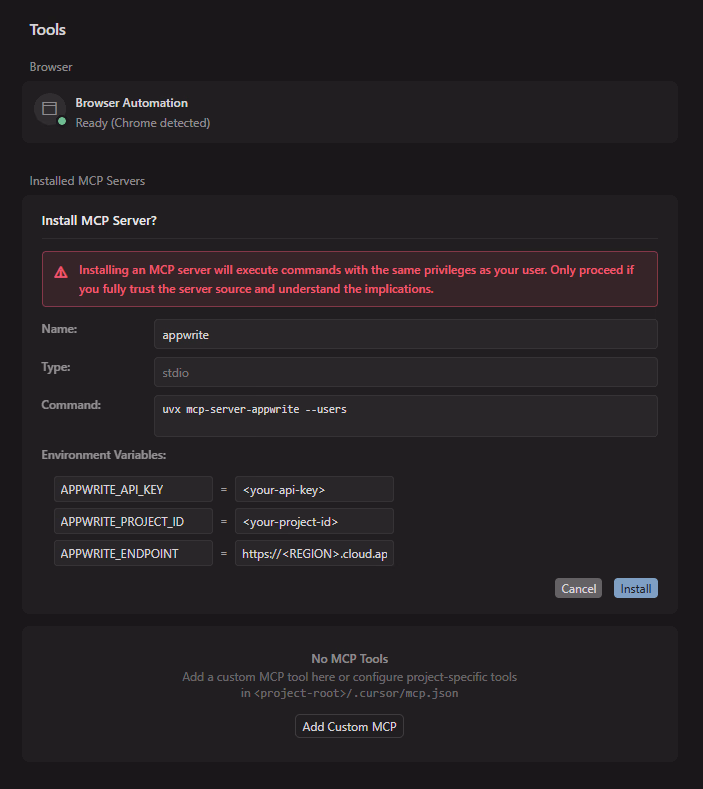Click the Type field showing stdio
This screenshot has height=789, width=703.
pyautogui.click(x=406, y=372)
